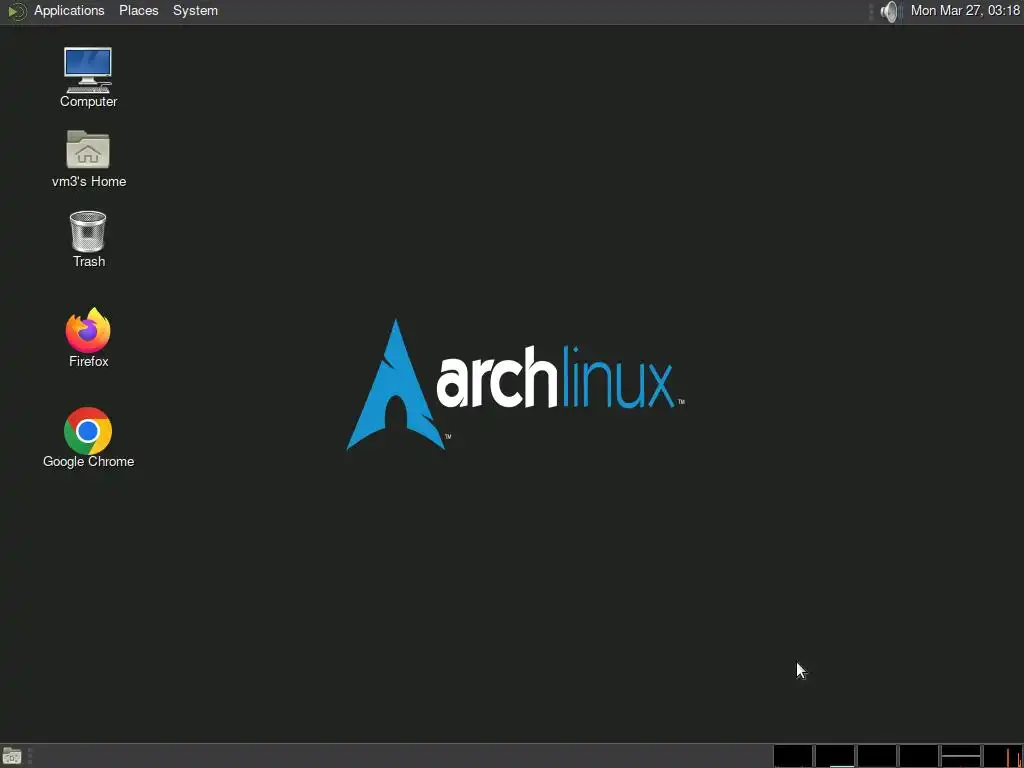Screen dimensions: 1024x768
Task: Open the calendar from the clock Mon Mar 27, 03:18
Action: (965, 11)
